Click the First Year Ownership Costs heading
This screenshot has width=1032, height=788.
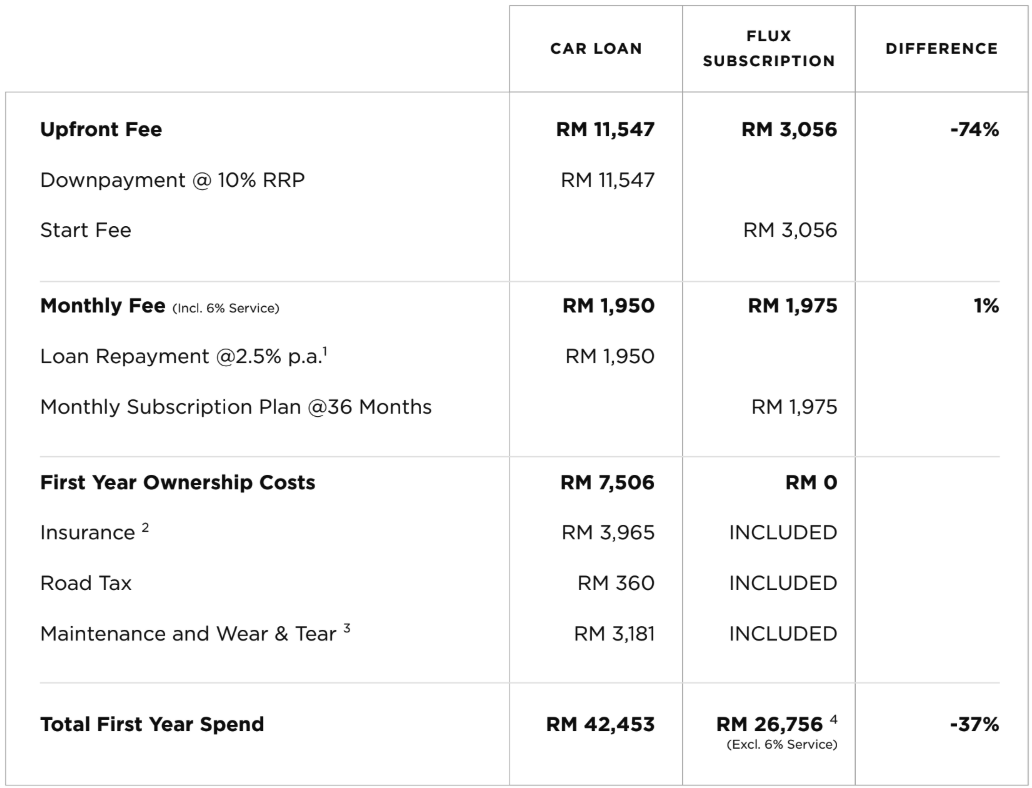[178, 482]
